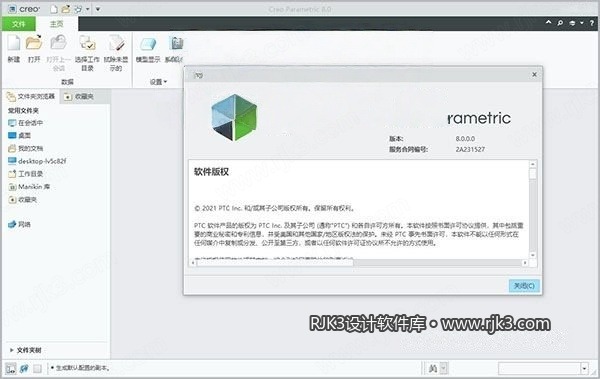Click 选择工作目录 (select working directory) icon
Image resolution: width=600 pixels, height=379 pixels.
pos(87,43)
